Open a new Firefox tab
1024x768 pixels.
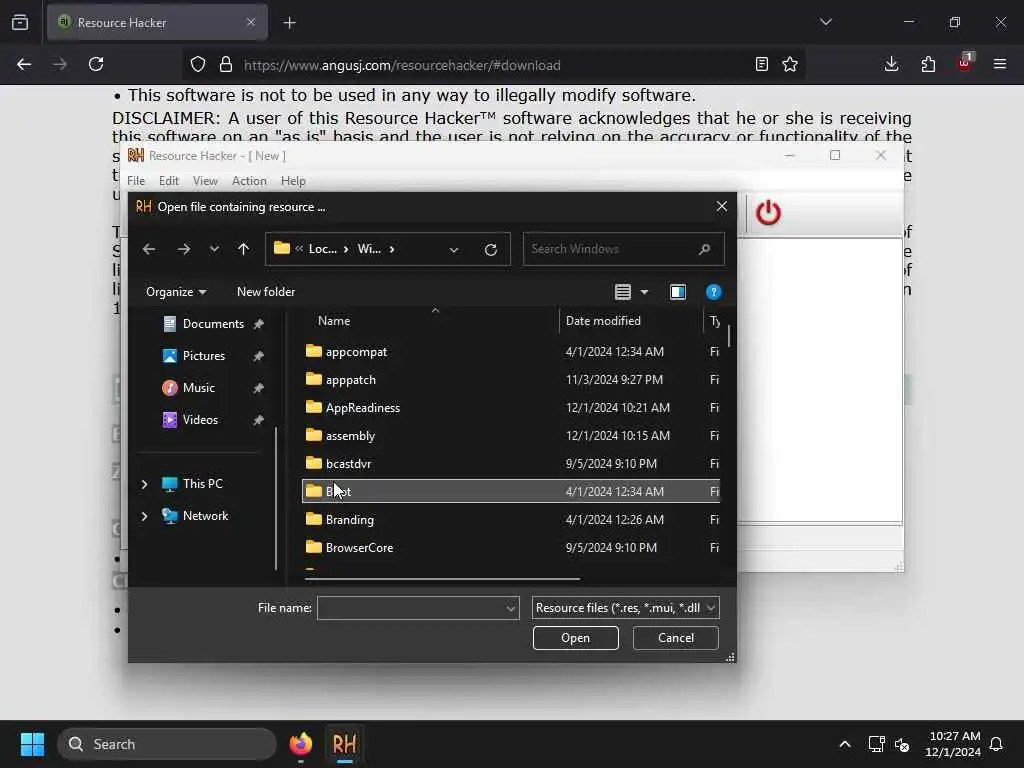tap(289, 23)
